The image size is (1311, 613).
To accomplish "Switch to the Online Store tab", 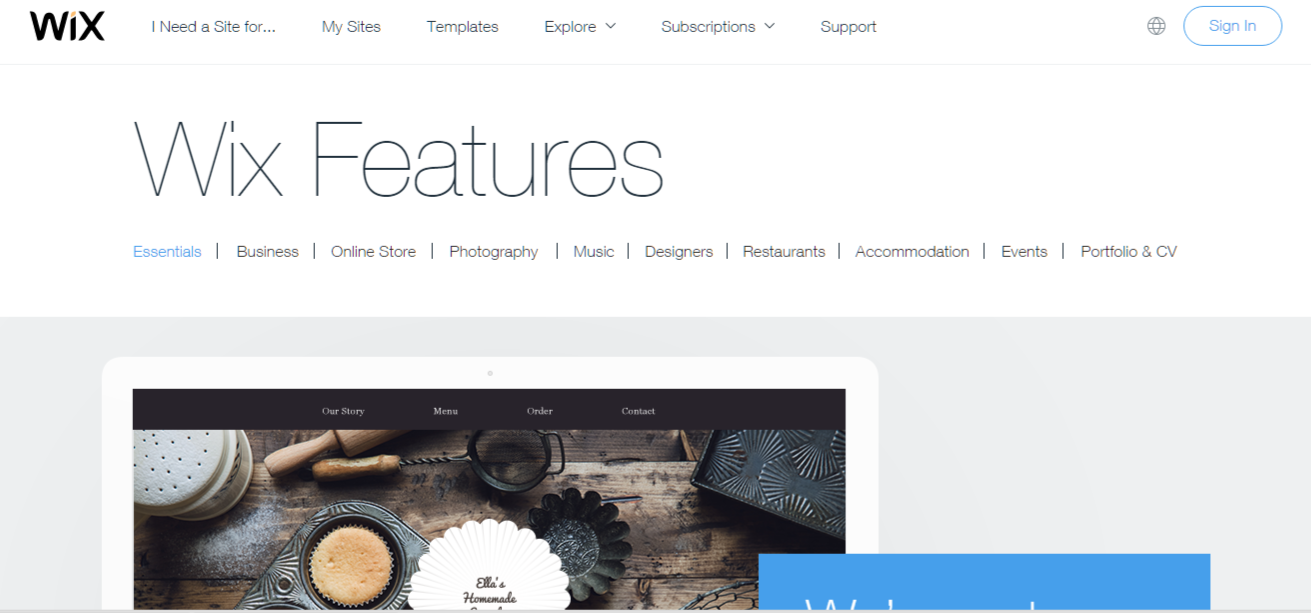I will coord(373,251).
